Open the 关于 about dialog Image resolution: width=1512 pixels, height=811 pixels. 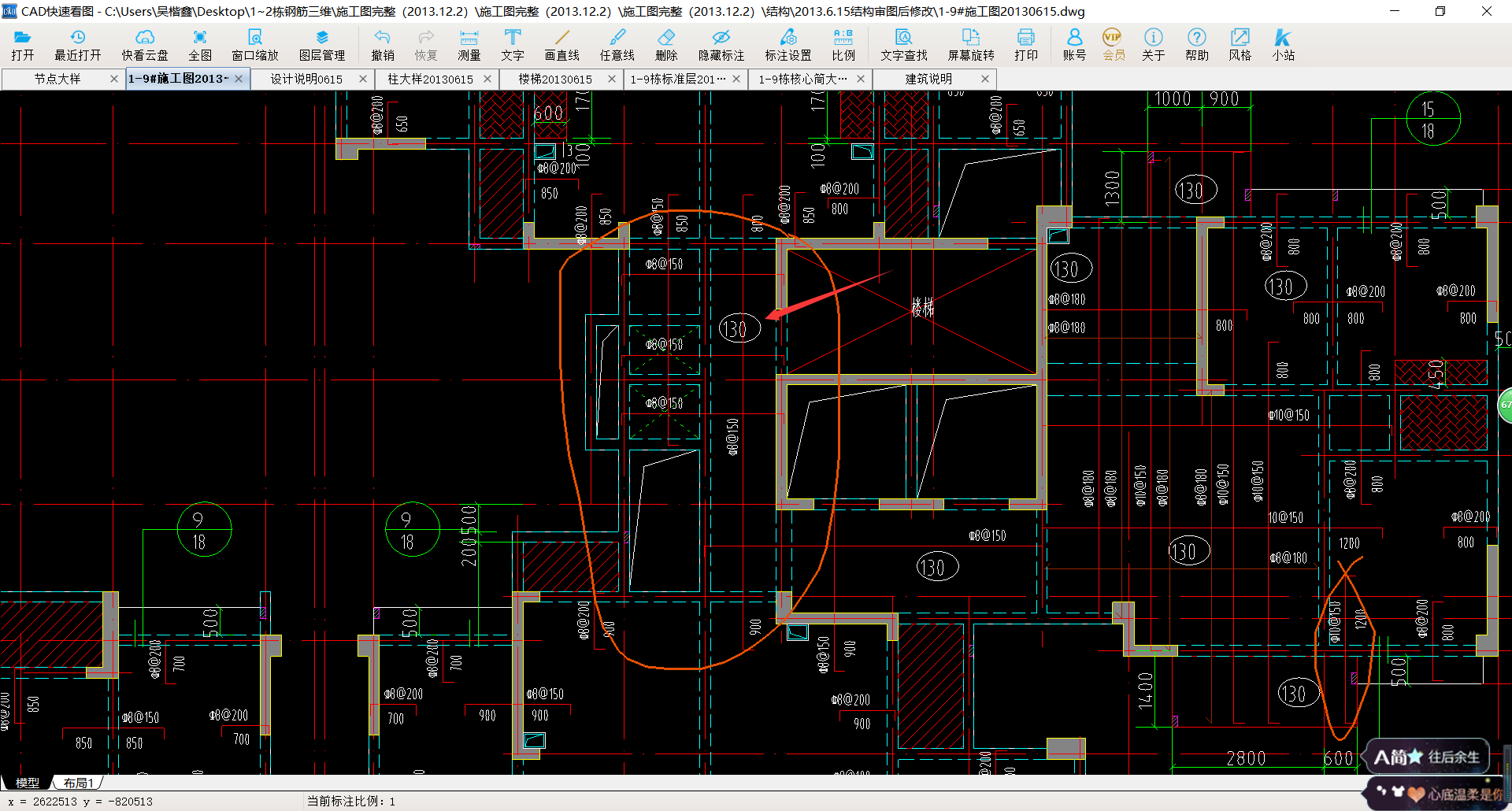click(x=1154, y=45)
